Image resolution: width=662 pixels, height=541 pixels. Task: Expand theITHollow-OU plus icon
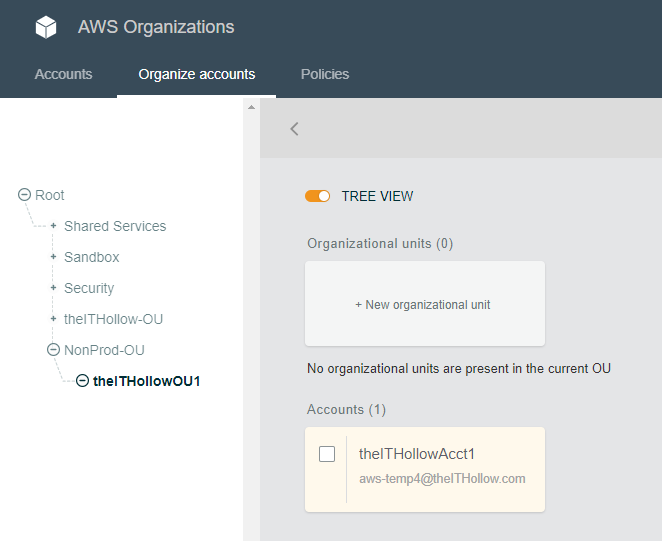pos(53,319)
